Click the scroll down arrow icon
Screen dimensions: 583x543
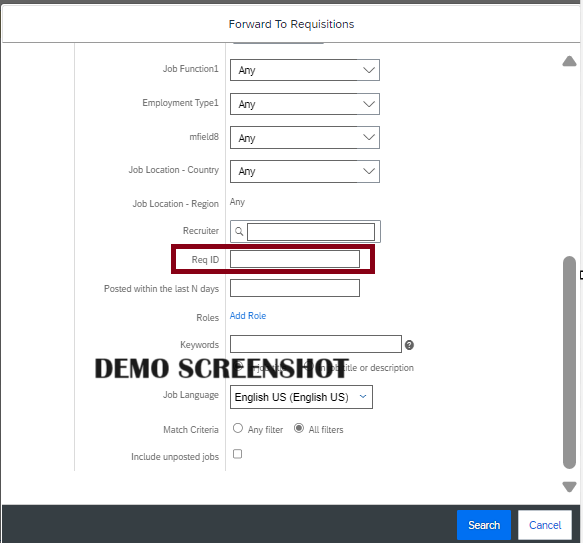point(569,487)
